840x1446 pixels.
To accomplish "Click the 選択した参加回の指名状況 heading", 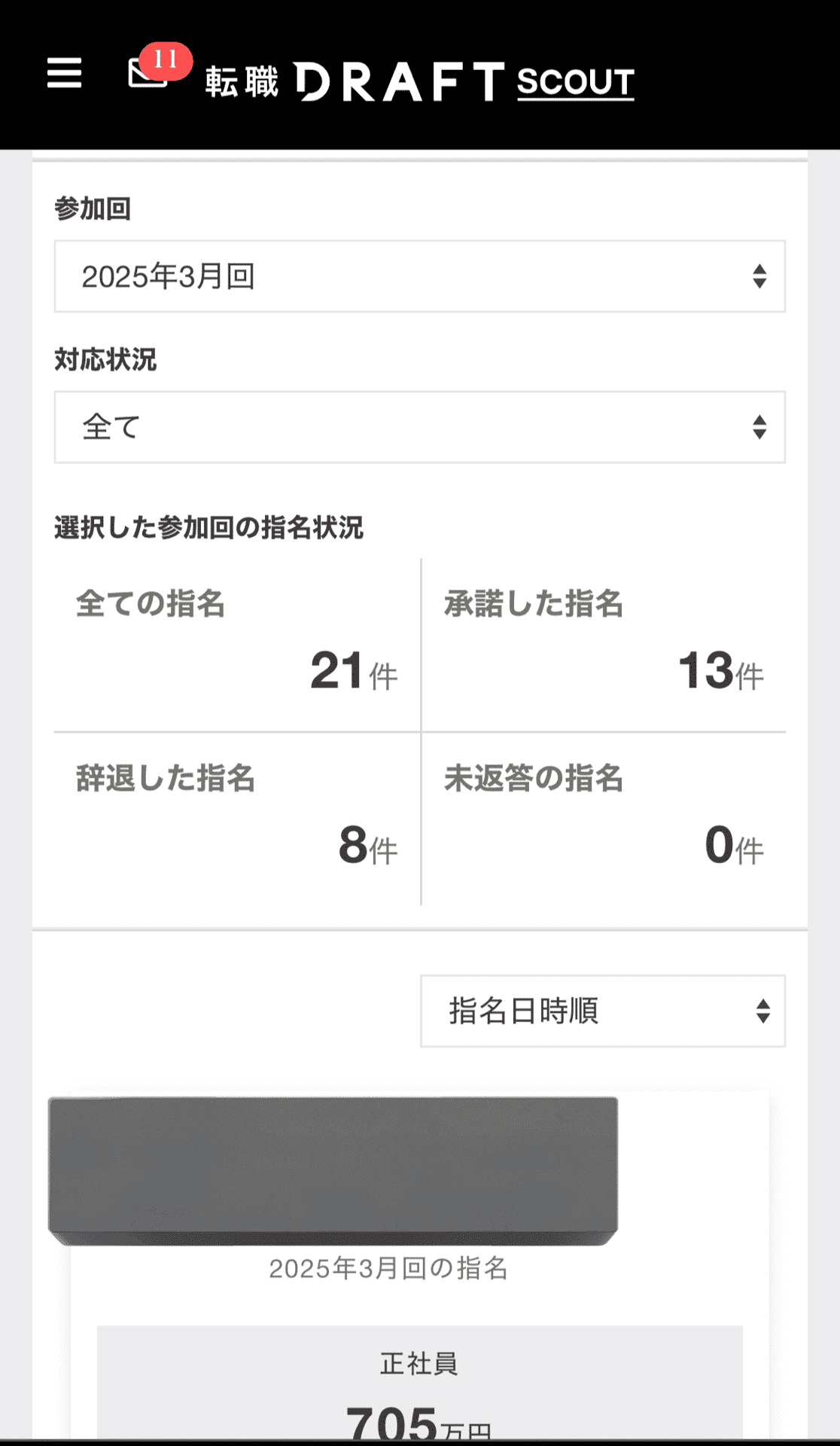I will [208, 527].
